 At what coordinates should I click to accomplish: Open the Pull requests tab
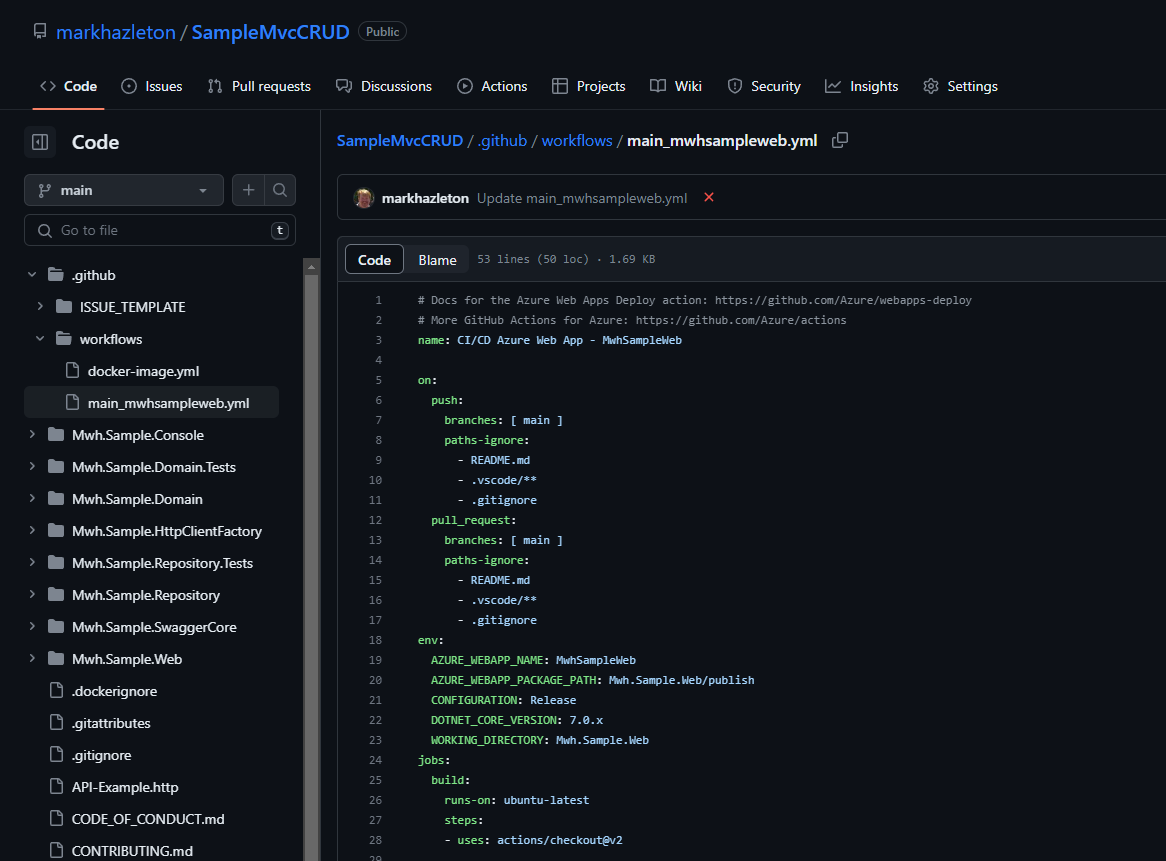(x=259, y=86)
